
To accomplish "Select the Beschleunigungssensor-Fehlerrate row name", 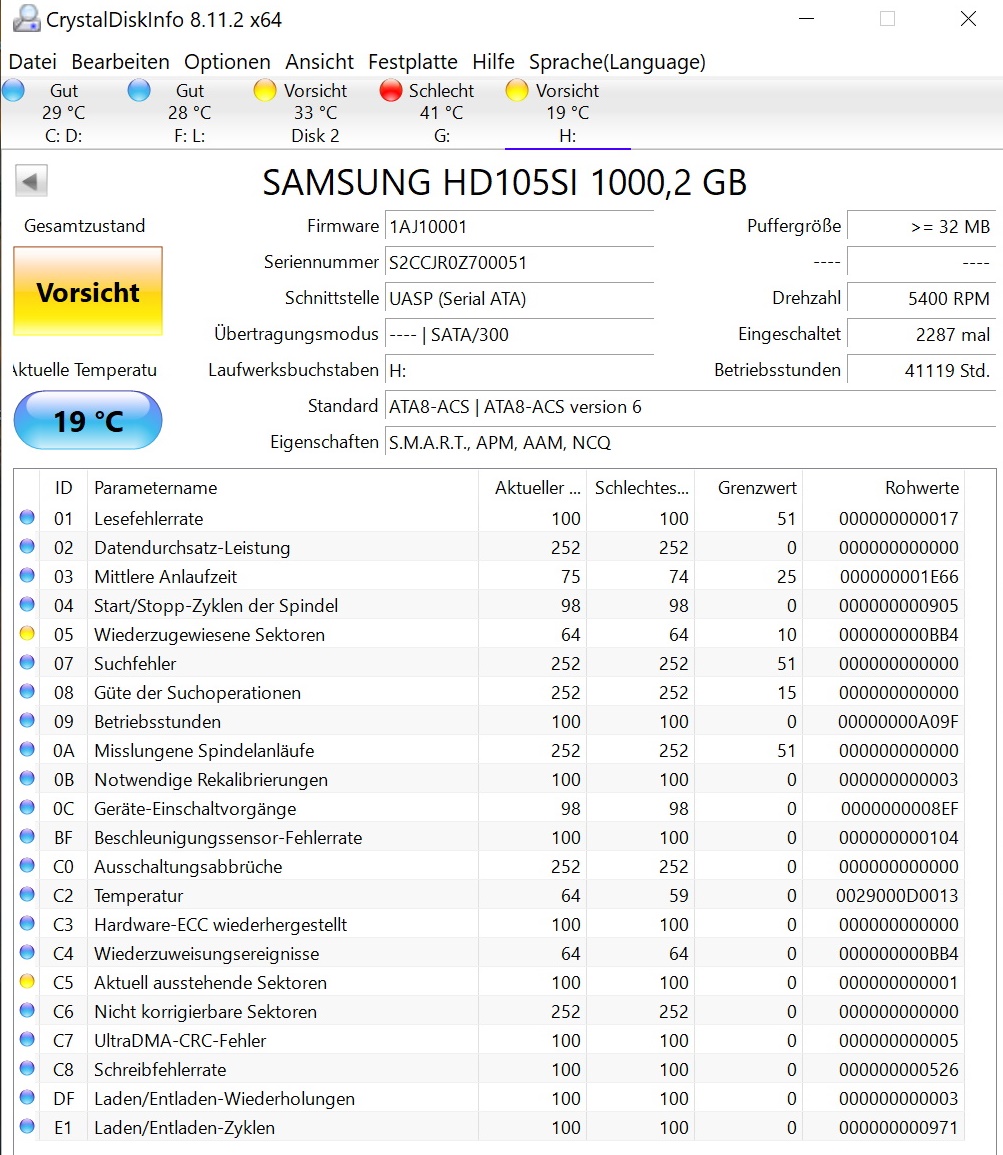I will coord(228,838).
